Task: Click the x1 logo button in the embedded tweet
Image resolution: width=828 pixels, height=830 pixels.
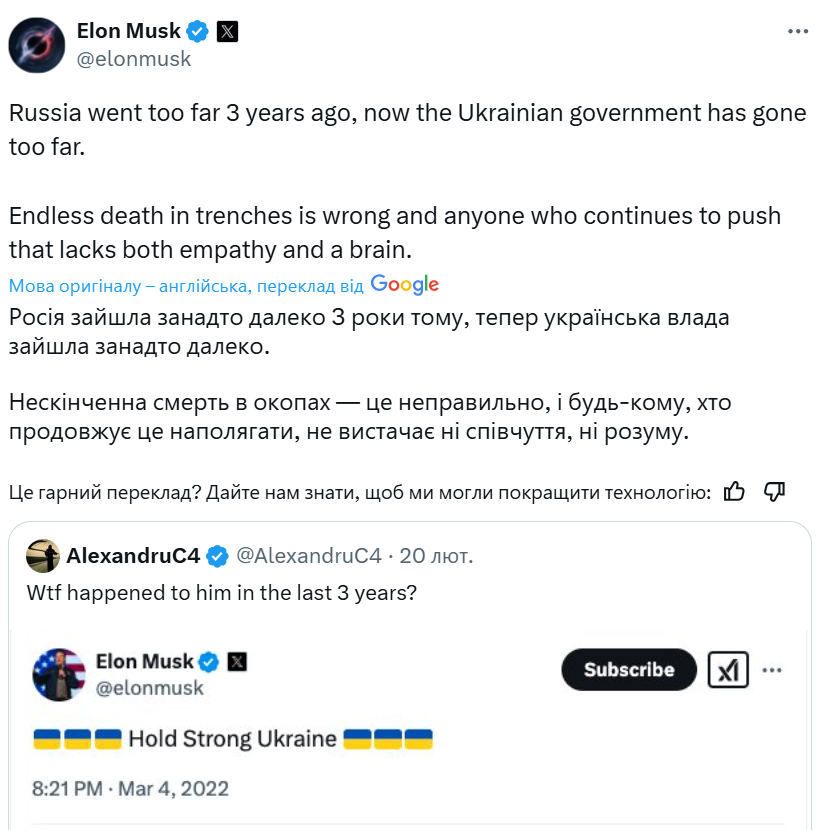Action: coord(729,670)
